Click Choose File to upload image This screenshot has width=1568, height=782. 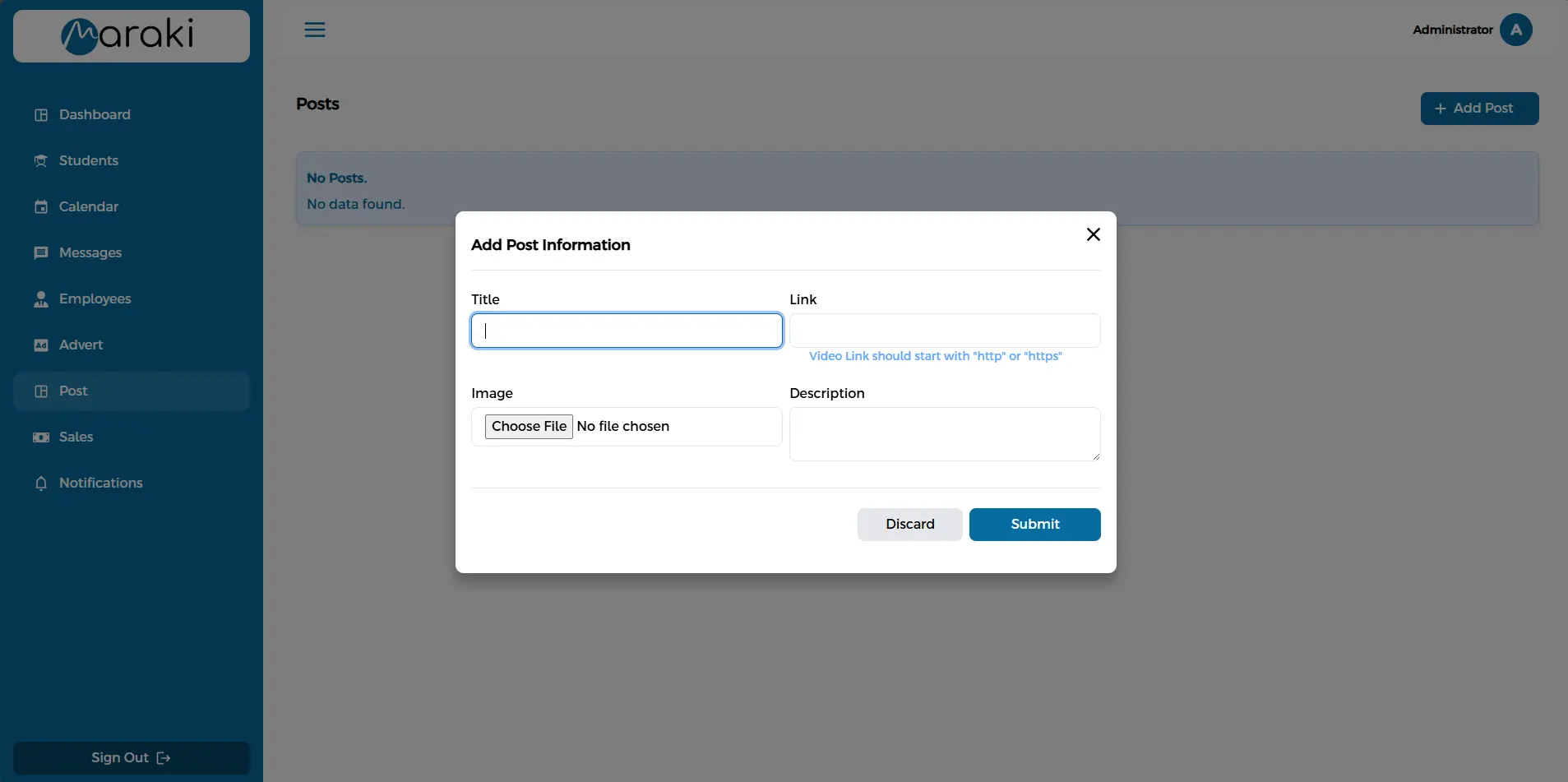(x=529, y=427)
